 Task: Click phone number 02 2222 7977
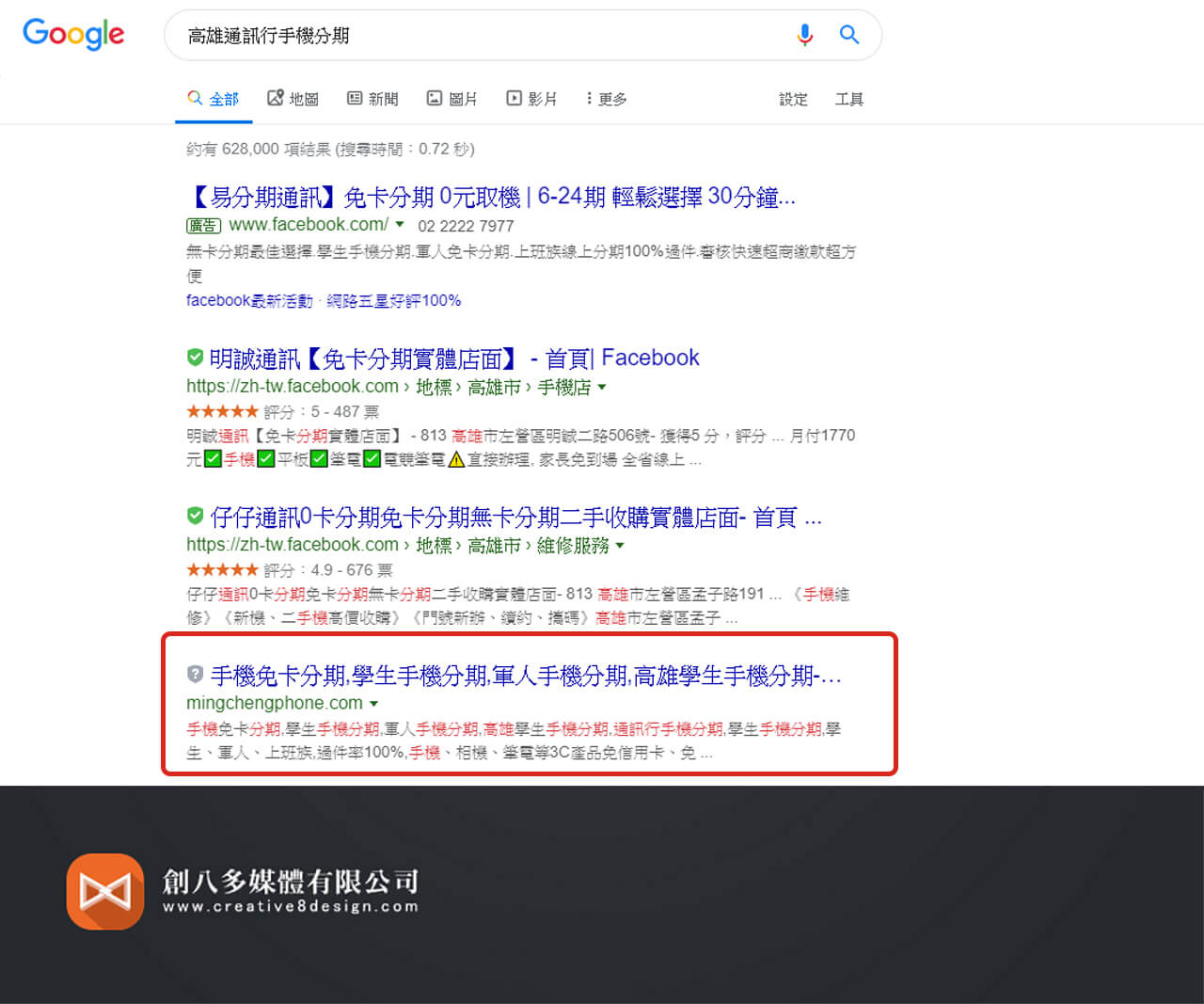[x=466, y=226]
